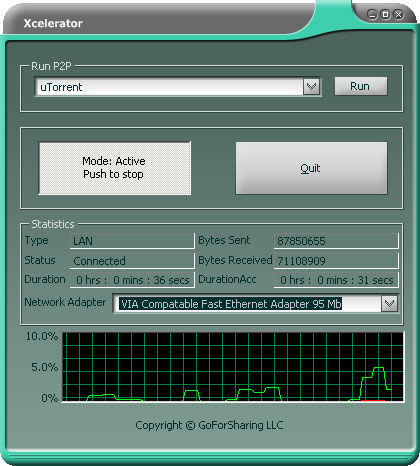
Task: Close the Xcelerator window
Action: click(398, 14)
